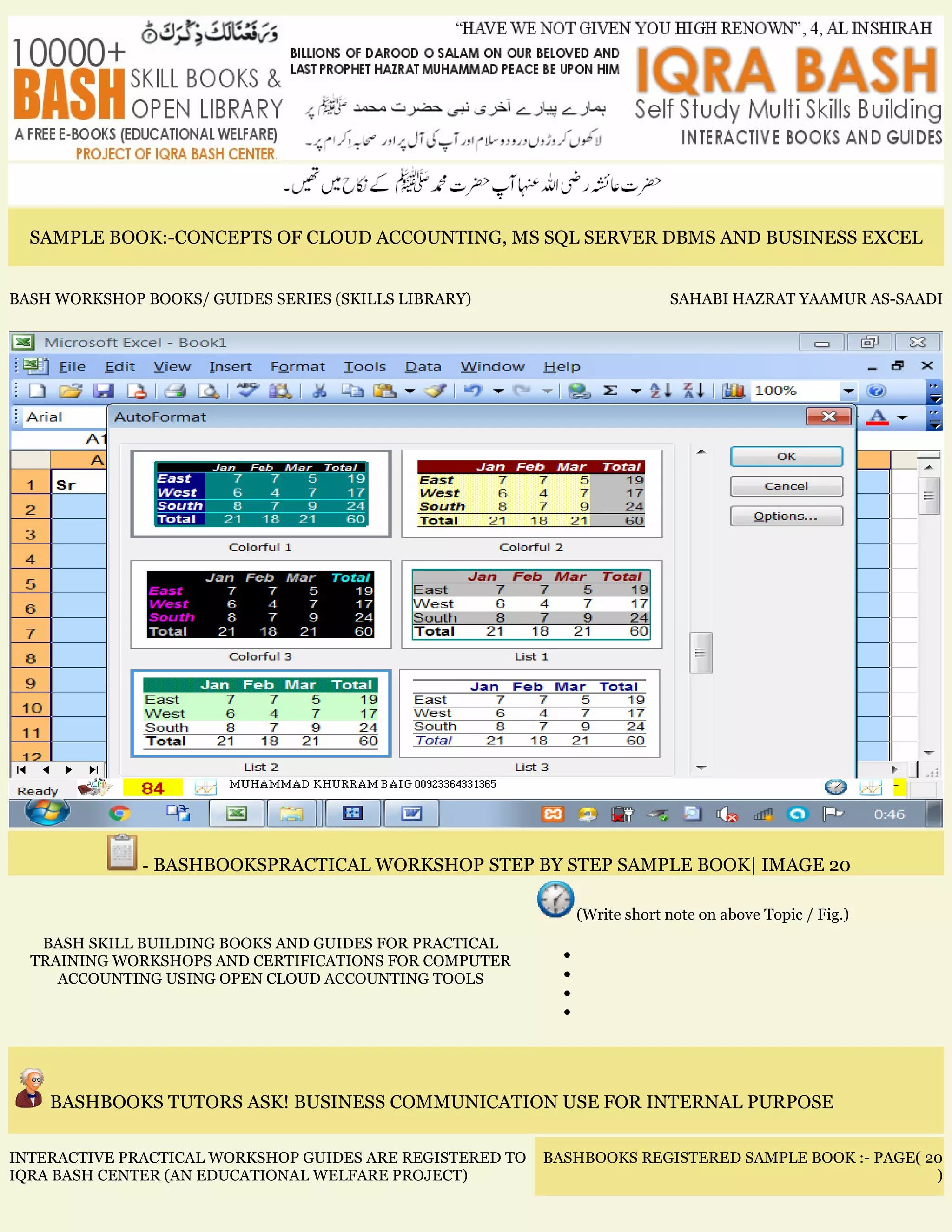Select the Colorful 1 format preview
Viewport: 952px width, 1232px height.
[261, 494]
